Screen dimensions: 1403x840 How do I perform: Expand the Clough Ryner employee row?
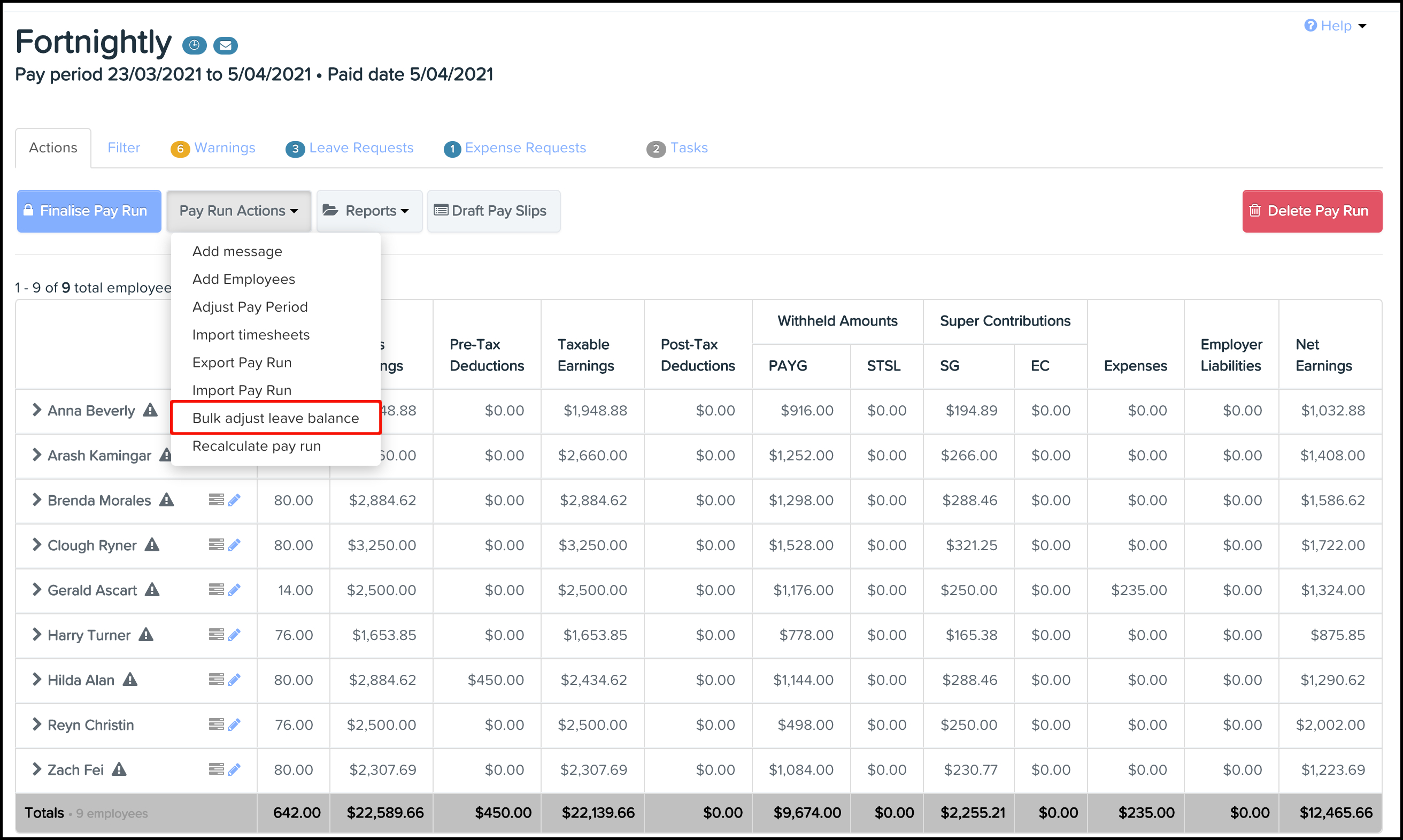[x=37, y=544]
